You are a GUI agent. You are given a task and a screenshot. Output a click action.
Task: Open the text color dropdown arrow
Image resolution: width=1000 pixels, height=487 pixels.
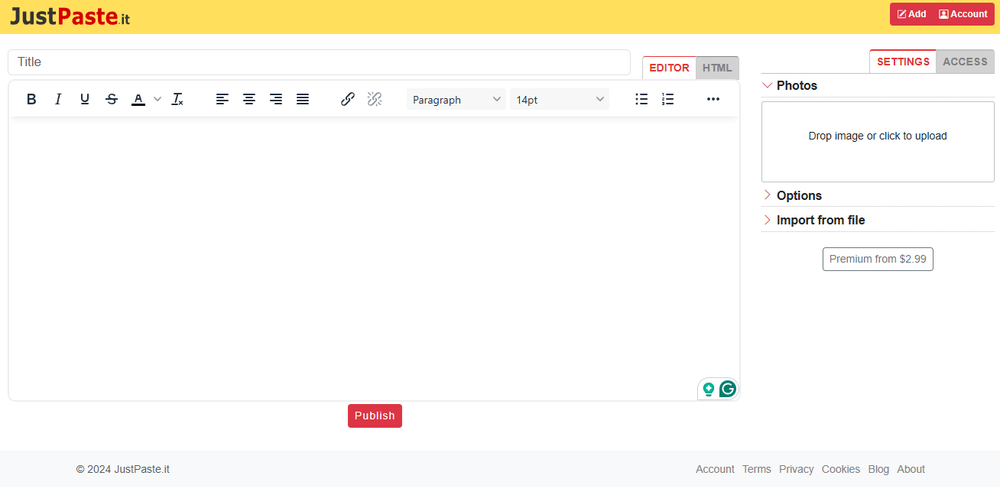[x=158, y=99]
